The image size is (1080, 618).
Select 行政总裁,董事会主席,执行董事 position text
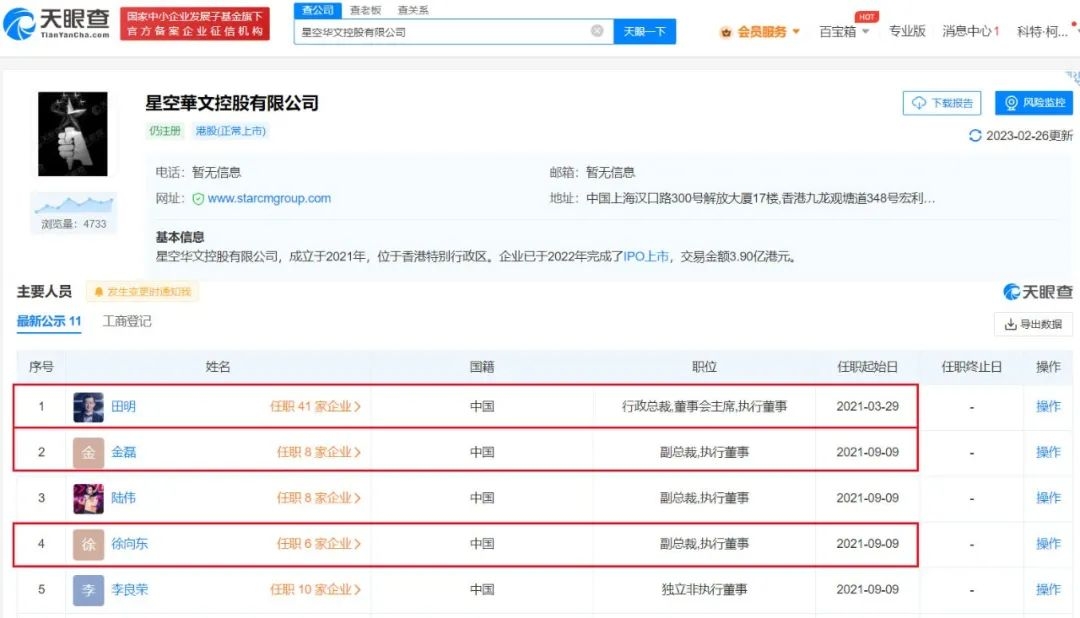(704, 406)
